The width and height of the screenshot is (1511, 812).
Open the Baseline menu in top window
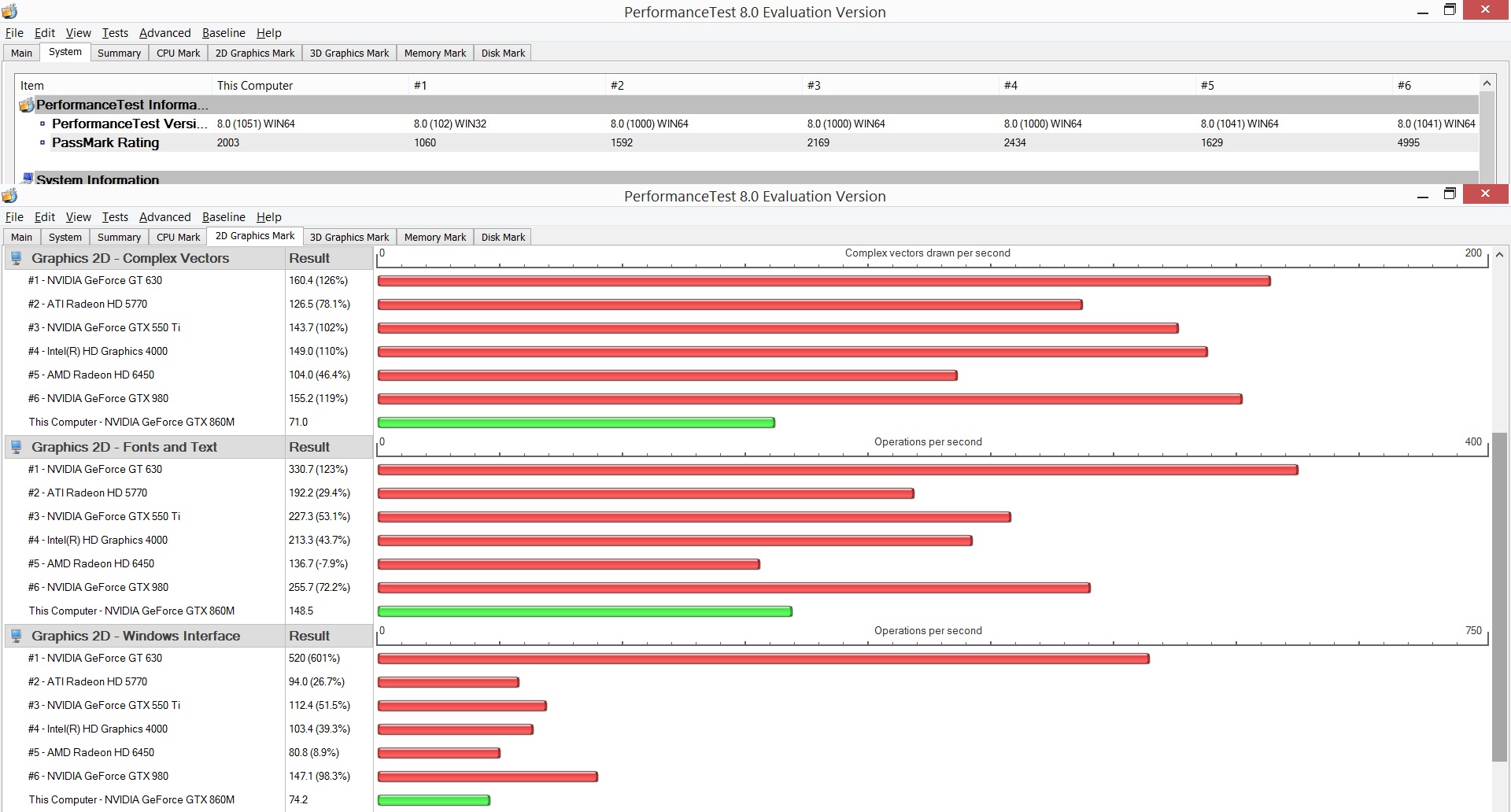tap(224, 33)
